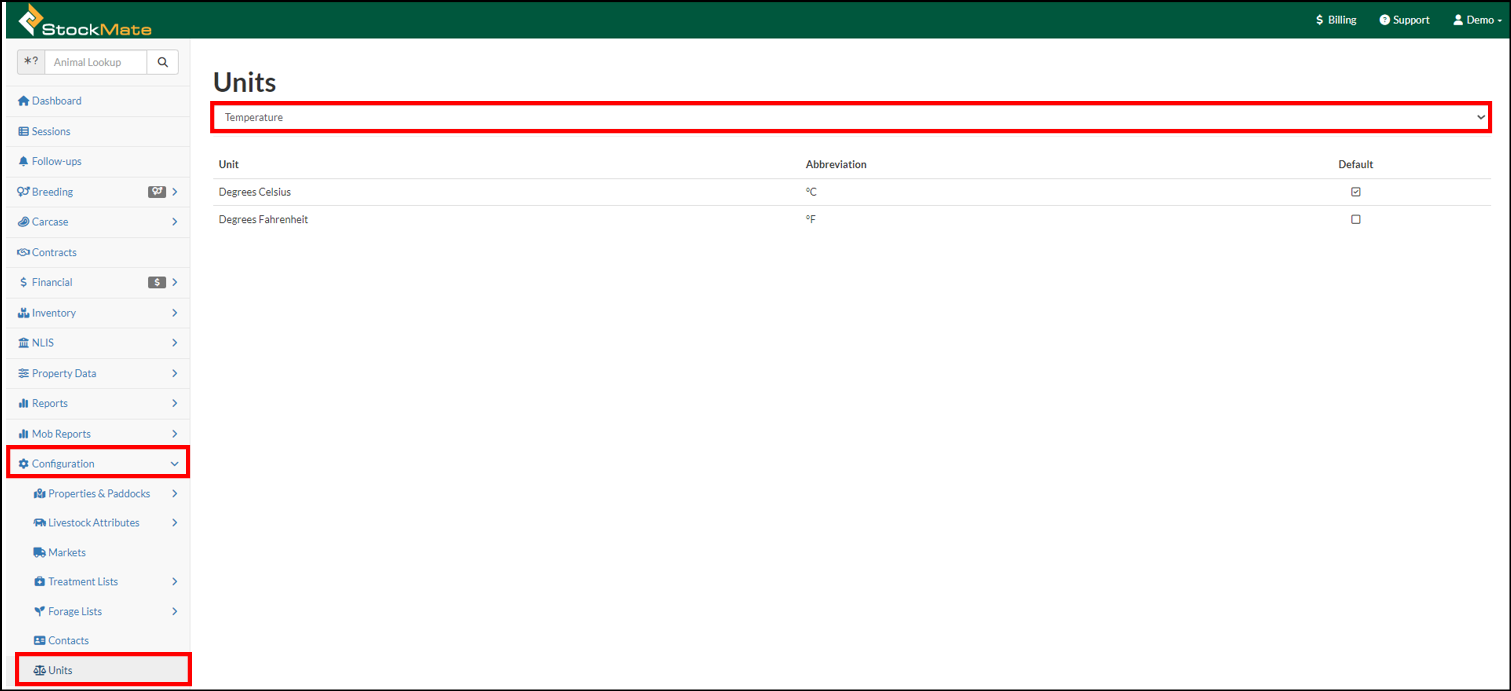The width and height of the screenshot is (1511, 691).
Task: Expand Properties & Paddocks submenu chevron
Action: coord(175,494)
